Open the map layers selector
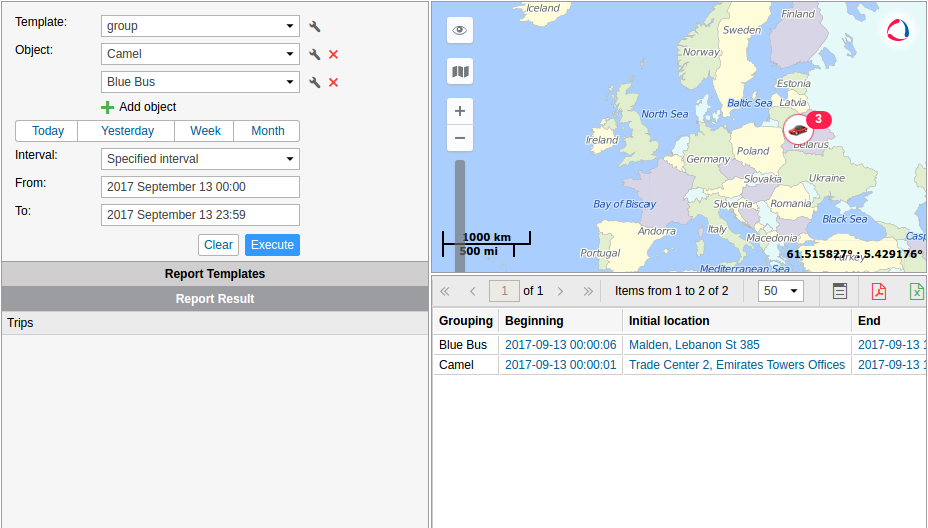Screen dimensions: 928x528 (460, 71)
